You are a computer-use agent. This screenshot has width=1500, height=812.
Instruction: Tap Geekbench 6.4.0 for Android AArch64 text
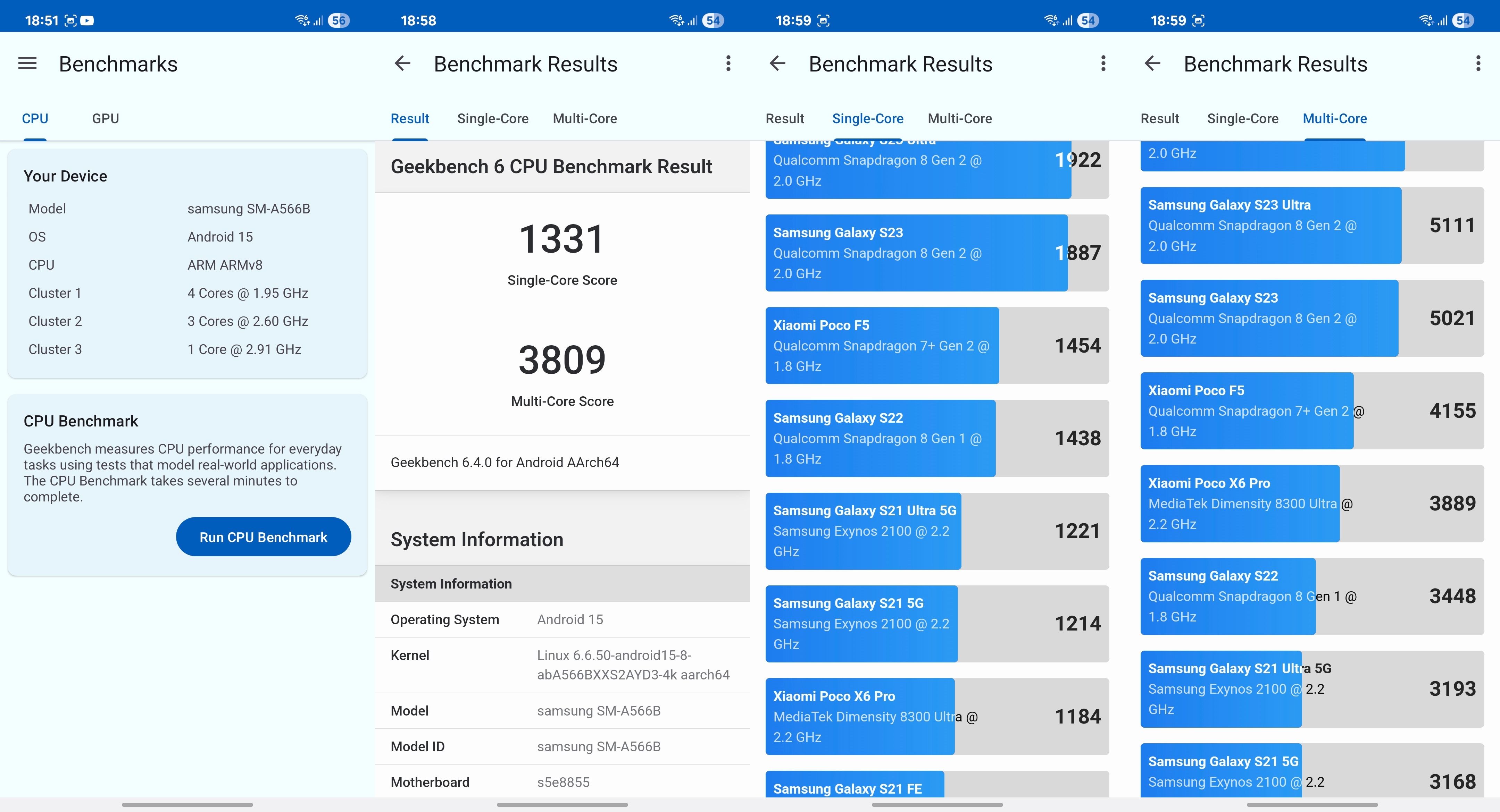click(x=505, y=462)
